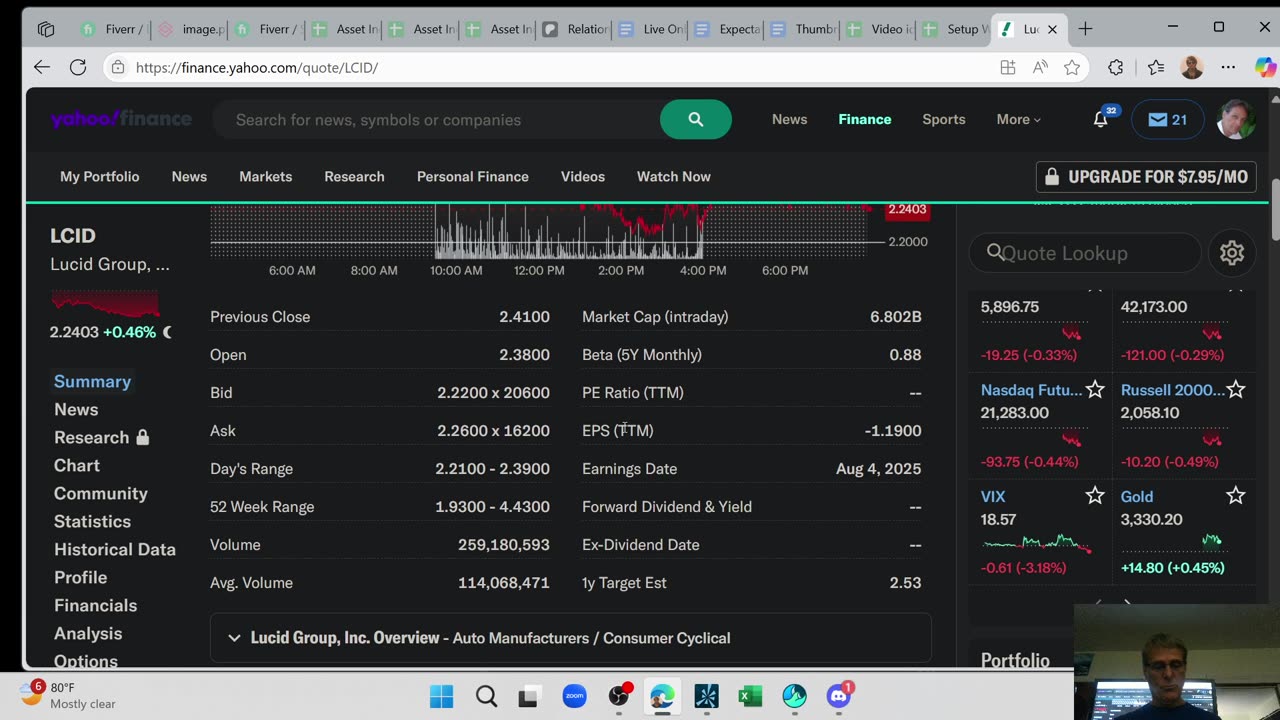The width and height of the screenshot is (1280, 720).
Task: Open Excel from the taskbar
Action: [x=750, y=696]
